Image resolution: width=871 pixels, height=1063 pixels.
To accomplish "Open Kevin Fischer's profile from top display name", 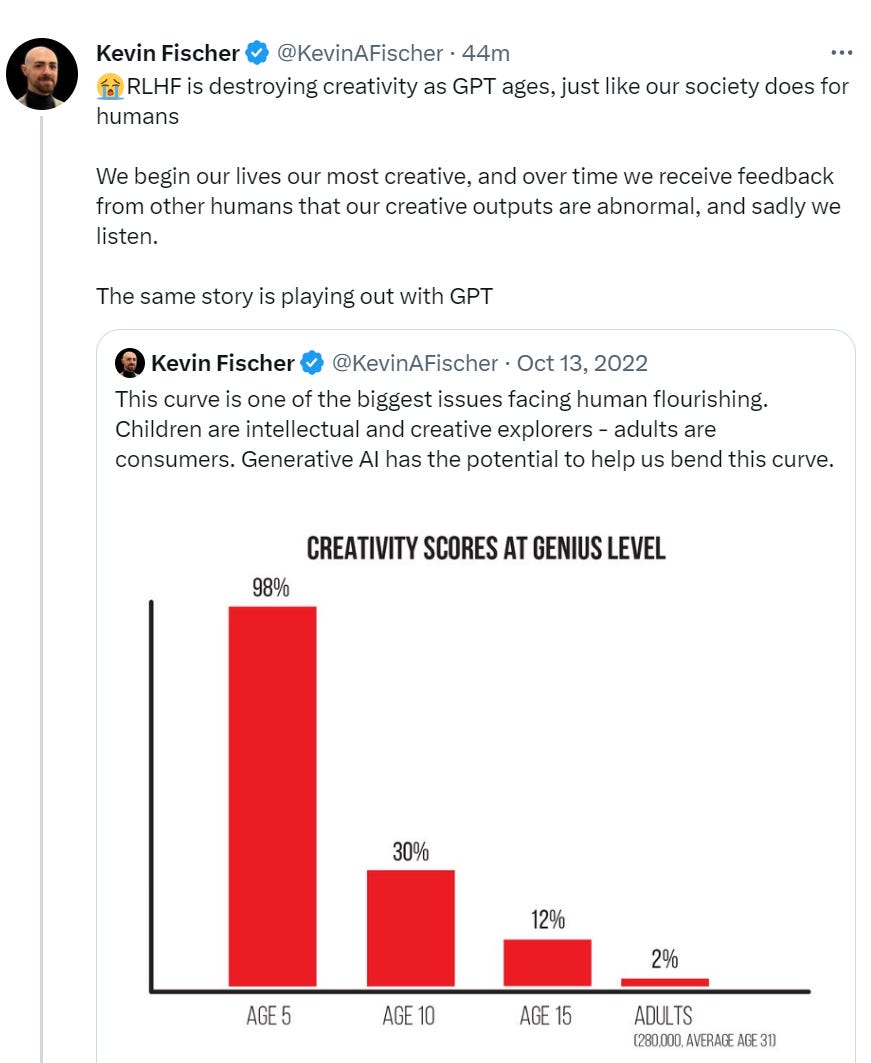I will coord(167,53).
